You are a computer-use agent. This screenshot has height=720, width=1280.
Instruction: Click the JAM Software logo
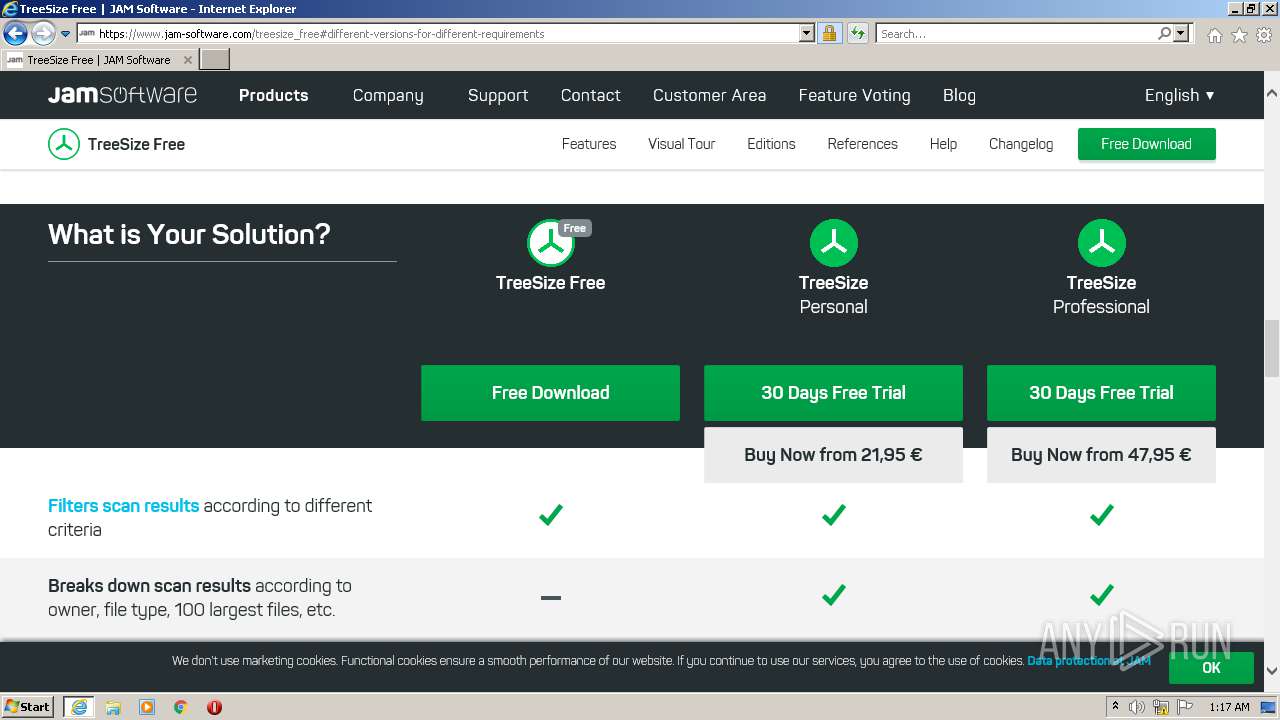[x=122, y=95]
